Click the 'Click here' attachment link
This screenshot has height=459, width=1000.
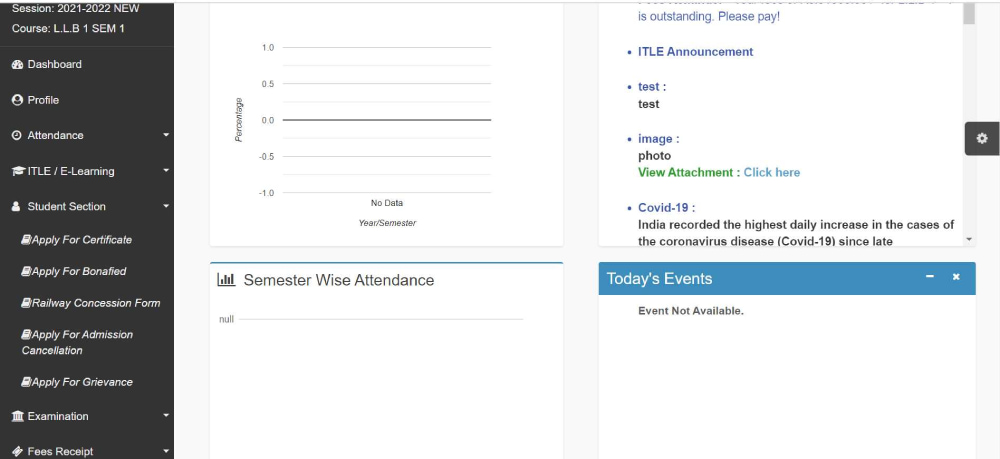(x=771, y=172)
